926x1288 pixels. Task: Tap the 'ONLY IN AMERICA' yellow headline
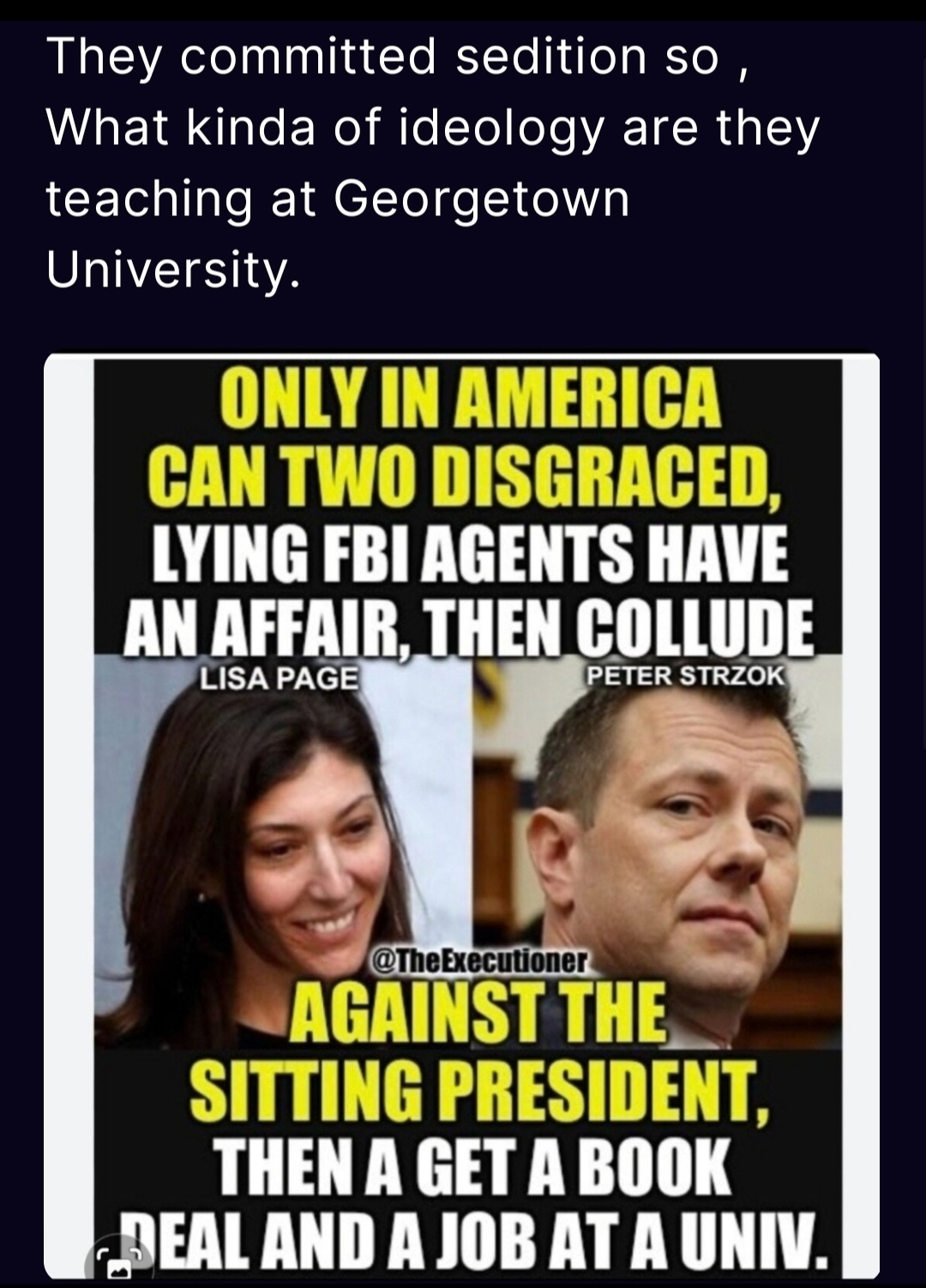click(471, 397)
